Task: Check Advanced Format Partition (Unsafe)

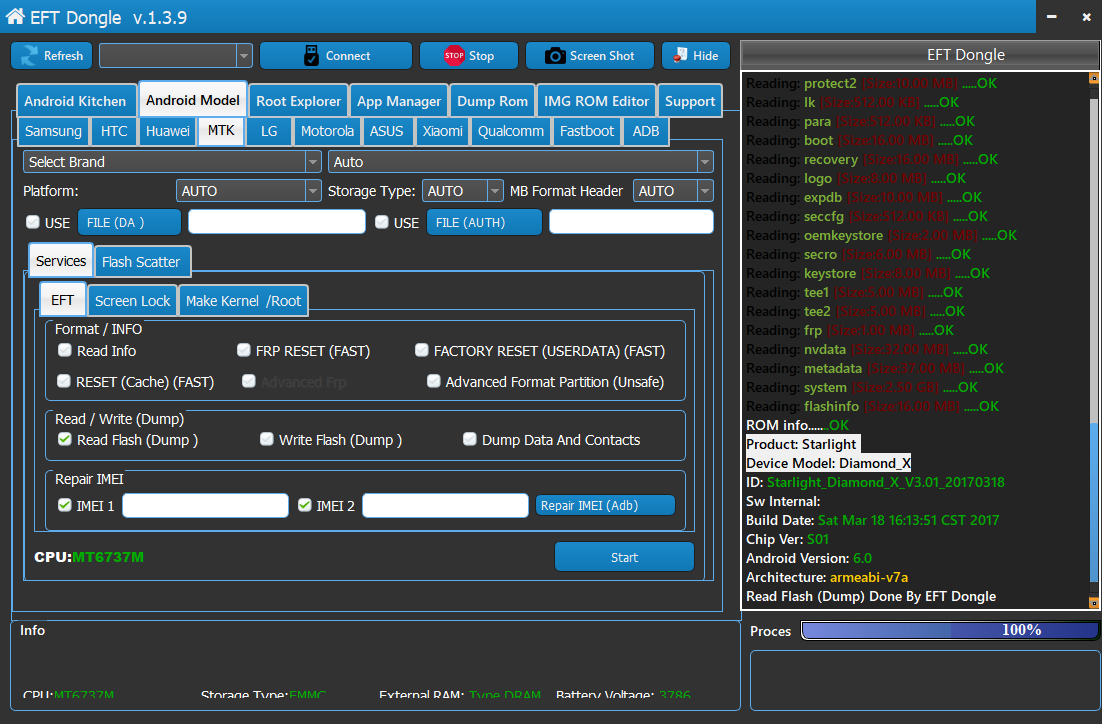Action: [x=434, y=381]
